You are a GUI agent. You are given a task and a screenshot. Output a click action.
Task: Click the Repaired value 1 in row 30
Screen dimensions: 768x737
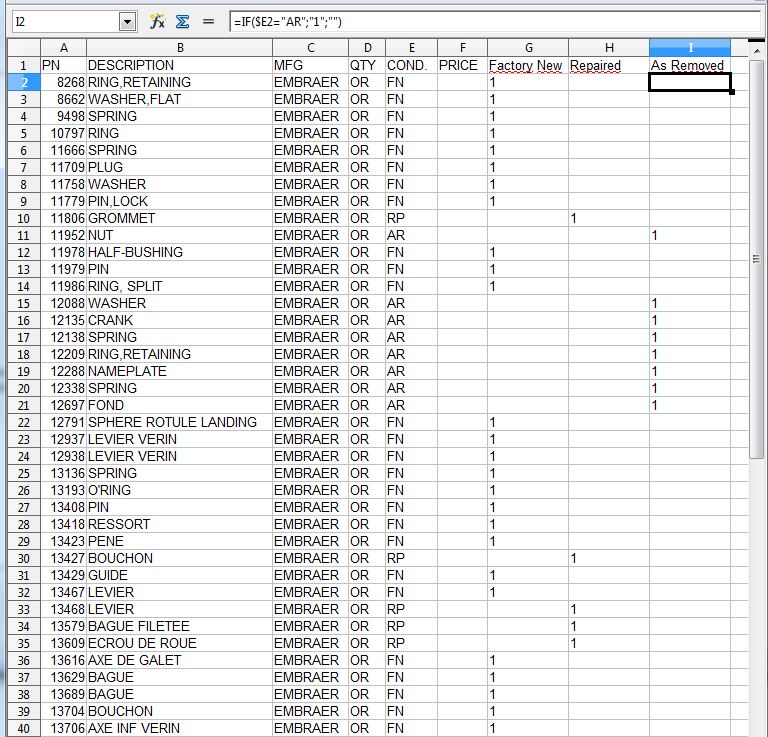point(609,558)
